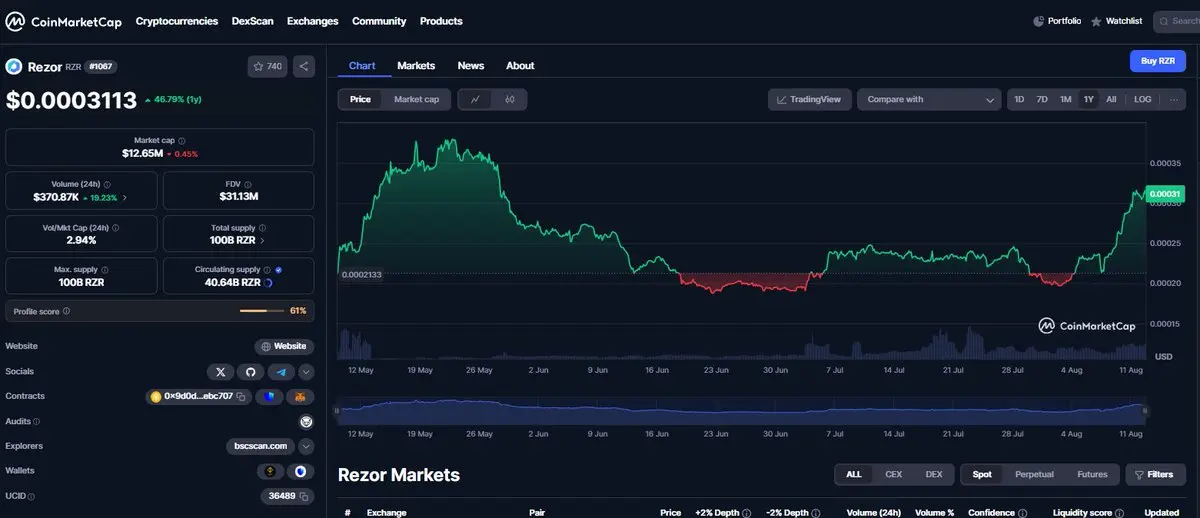Open the X (Twitter) social link
The width and height of the screenshot is (1200, 518).
coord(221,371)
